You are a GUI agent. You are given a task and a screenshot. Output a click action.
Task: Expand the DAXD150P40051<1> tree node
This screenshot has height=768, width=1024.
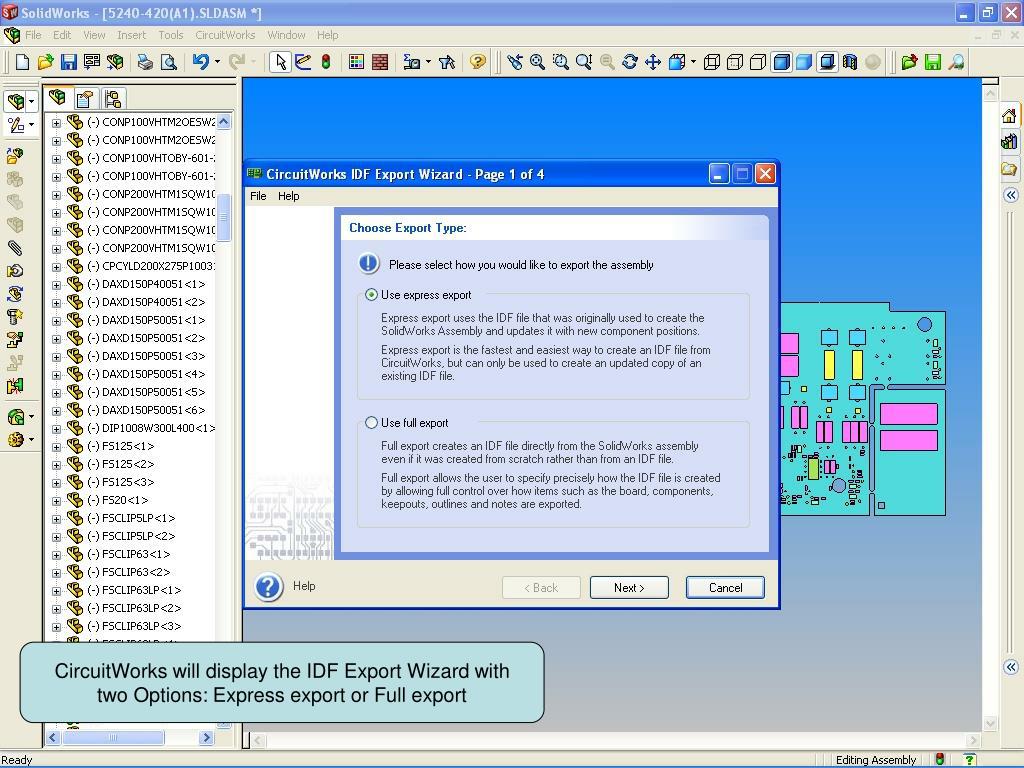click(x=56, y=285)
